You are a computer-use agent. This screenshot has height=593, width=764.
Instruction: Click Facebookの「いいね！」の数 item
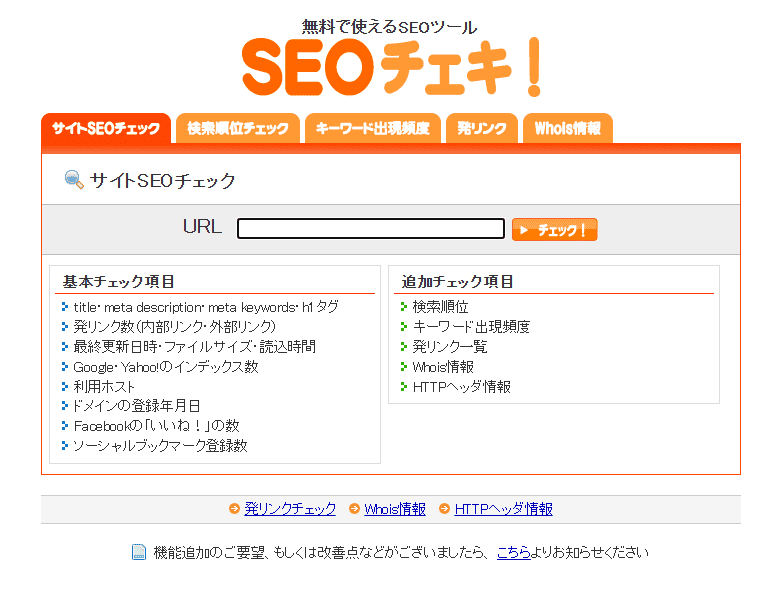point(156,425)
